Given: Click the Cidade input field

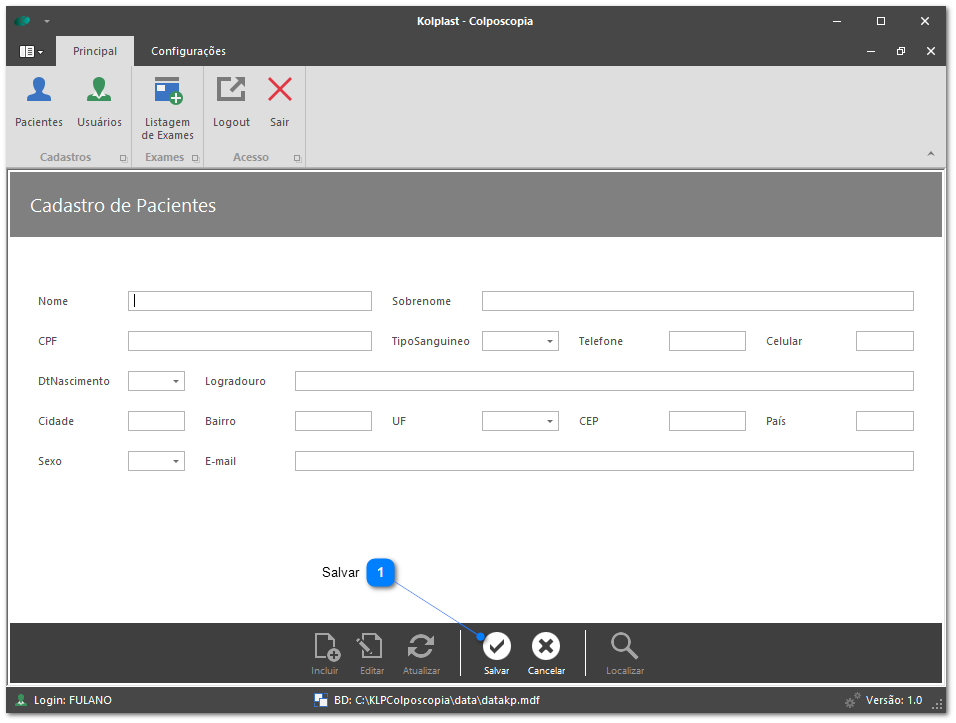Looking at the screenshot, I should tap(156, 421).
